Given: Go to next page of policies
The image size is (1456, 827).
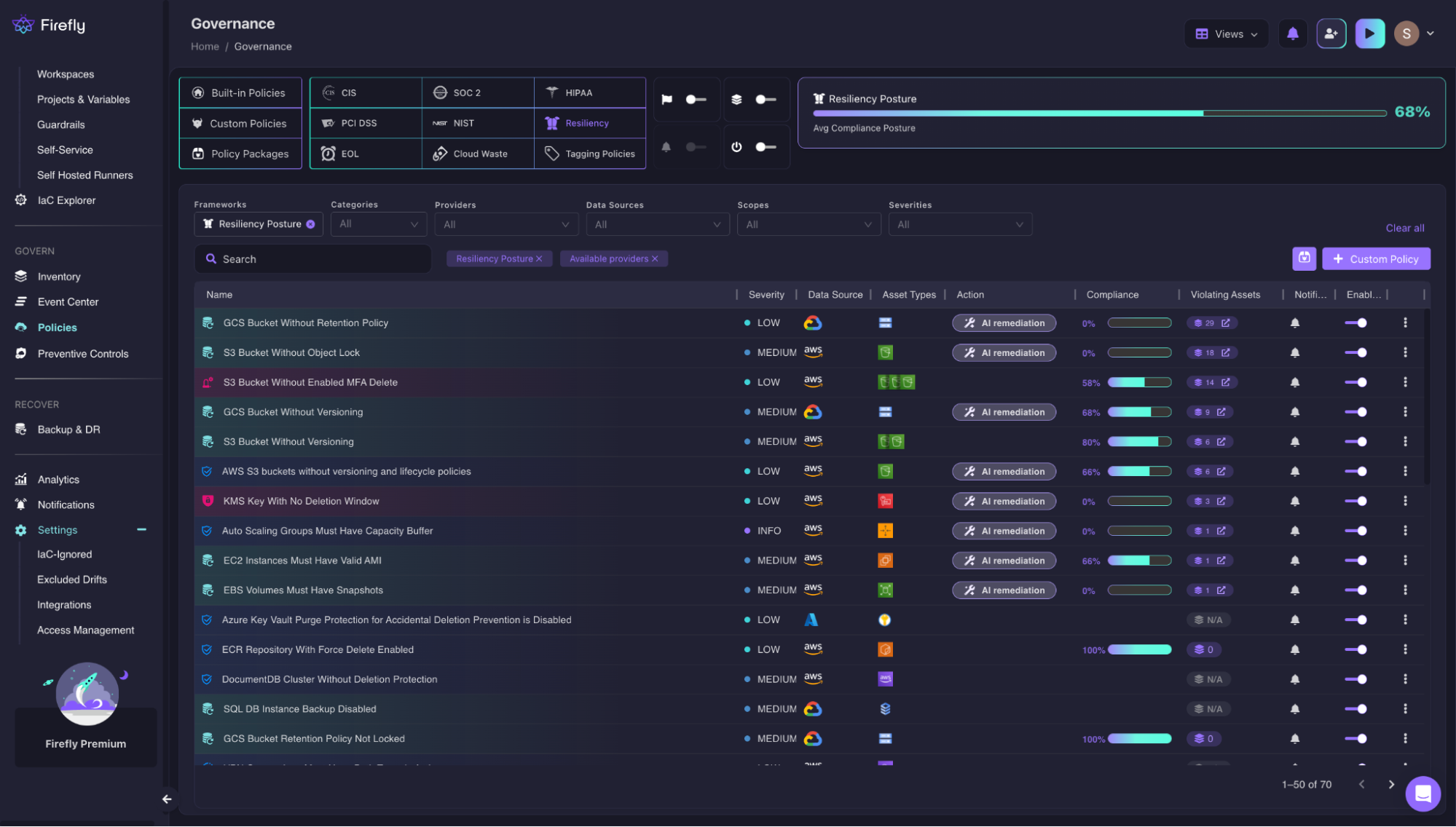Looking at the screenshot, I should 1391,784.
